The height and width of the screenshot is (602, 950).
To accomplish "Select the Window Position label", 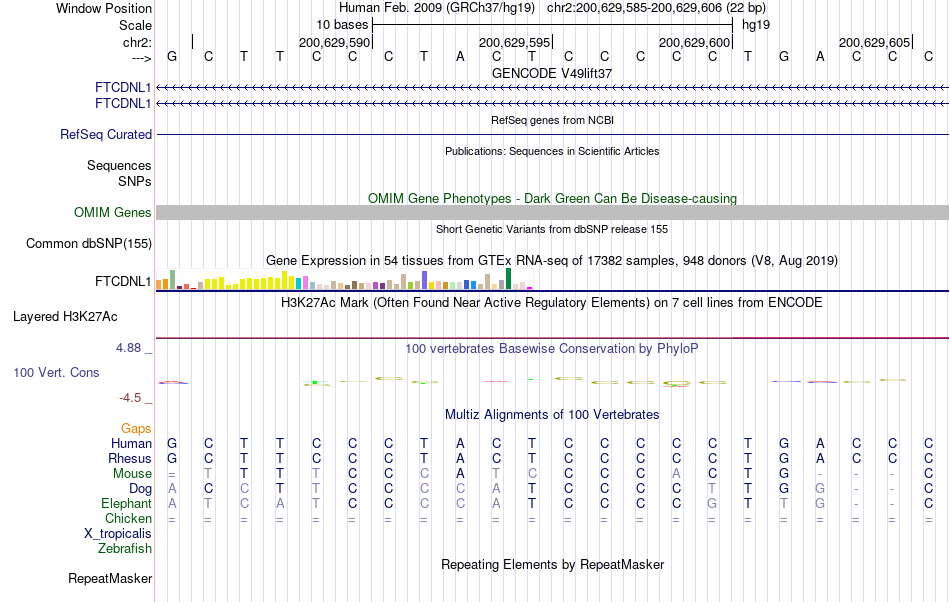I will coord(104,8).
